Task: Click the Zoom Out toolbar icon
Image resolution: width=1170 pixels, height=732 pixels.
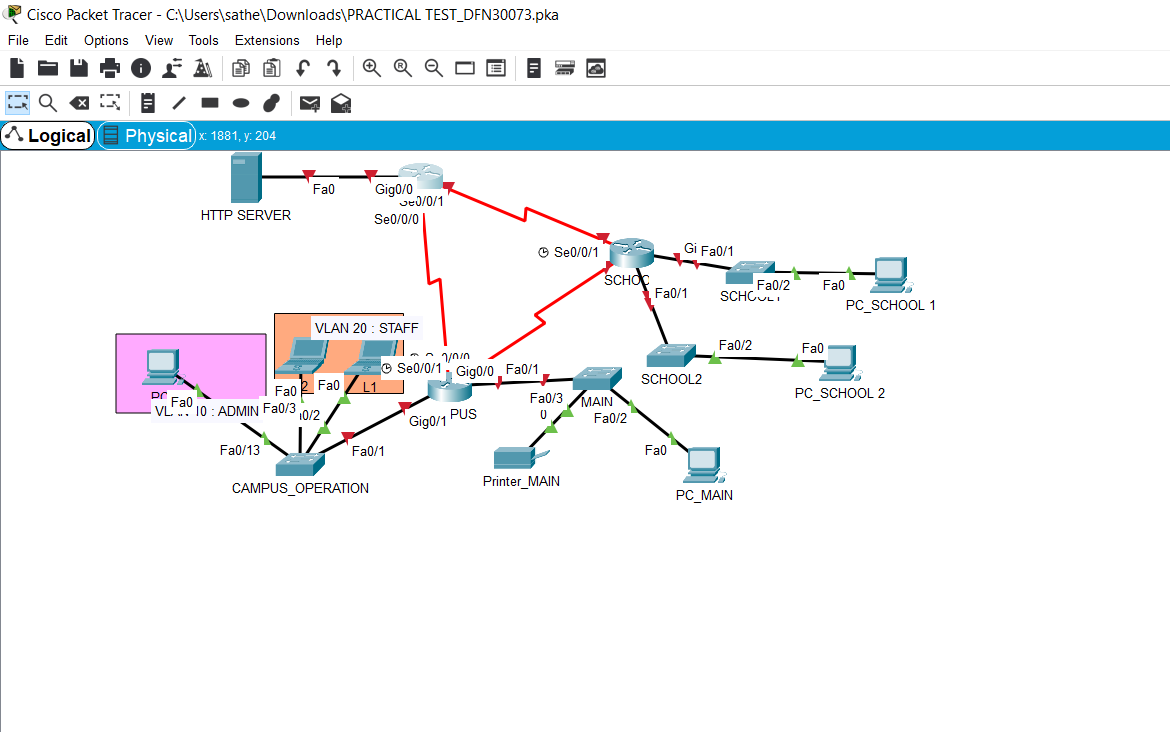Action: click(x=433, y=67)
